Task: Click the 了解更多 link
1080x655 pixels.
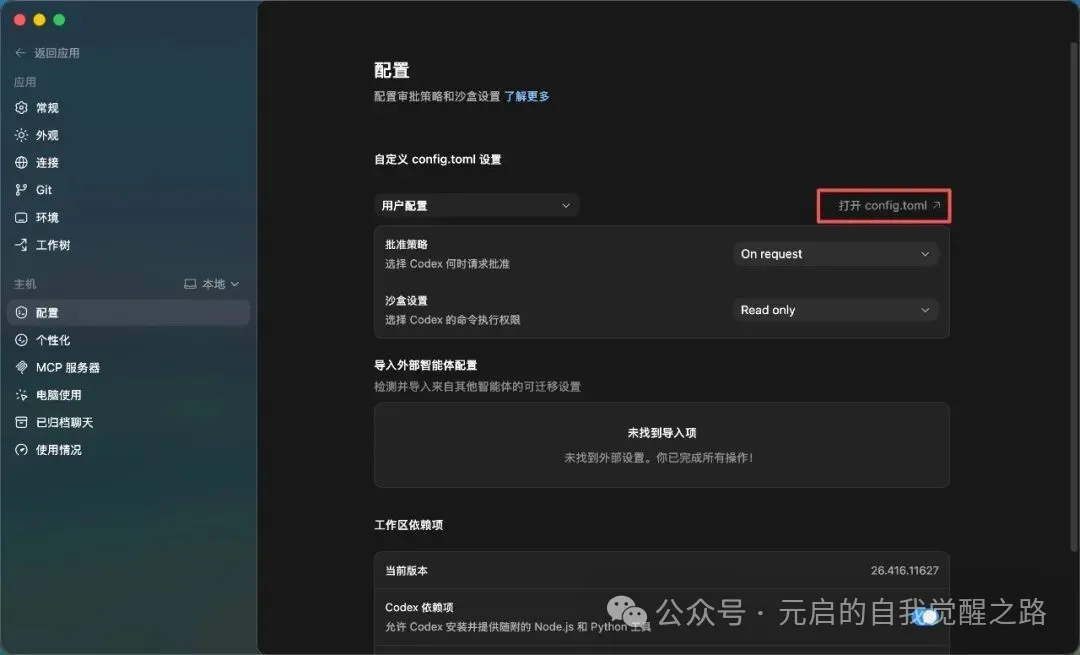Action: click(526, 96)
